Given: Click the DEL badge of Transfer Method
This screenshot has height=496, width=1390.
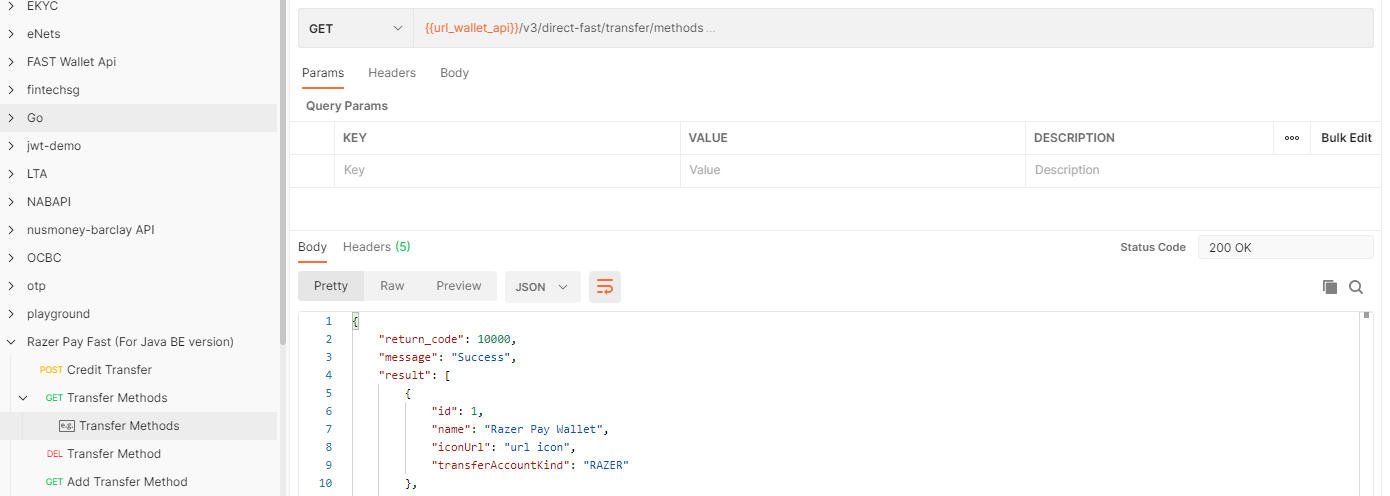Looking at the screenshot, I should pyautogui.click(x=54, y=454).
